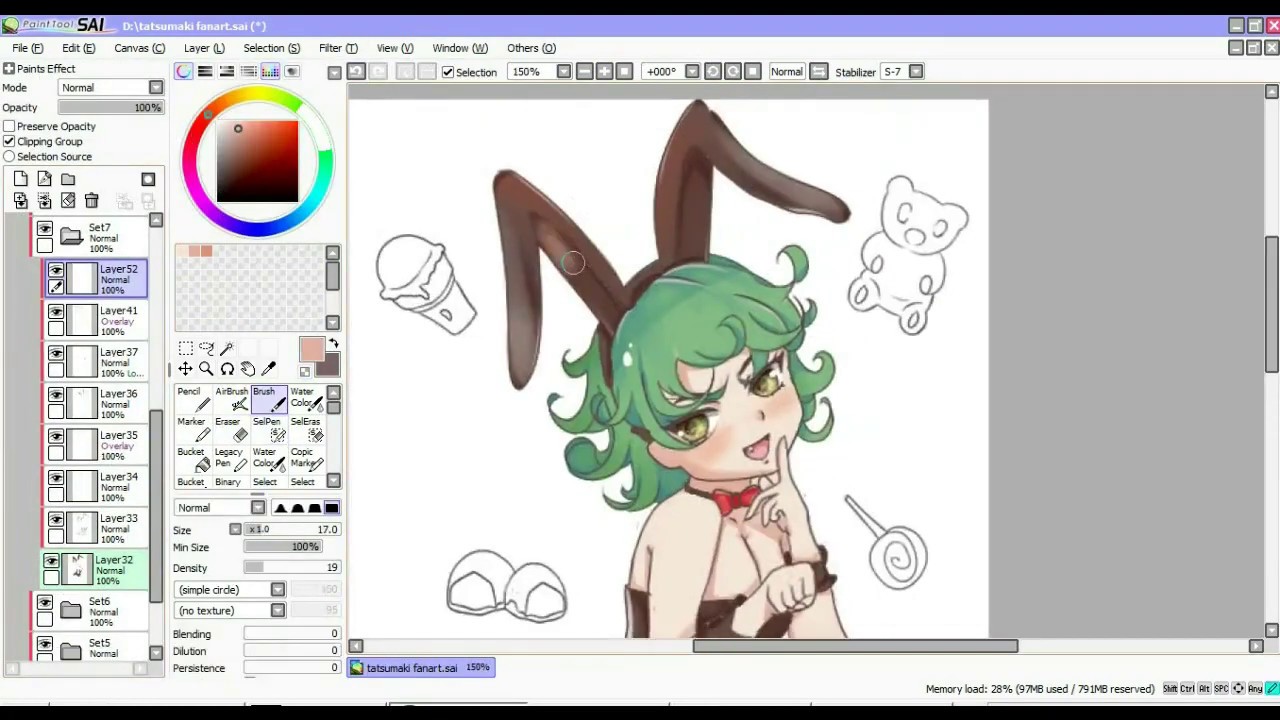1280x720 pixels.
Task: Open the Window menu
Action: click(x=460, y=48)
